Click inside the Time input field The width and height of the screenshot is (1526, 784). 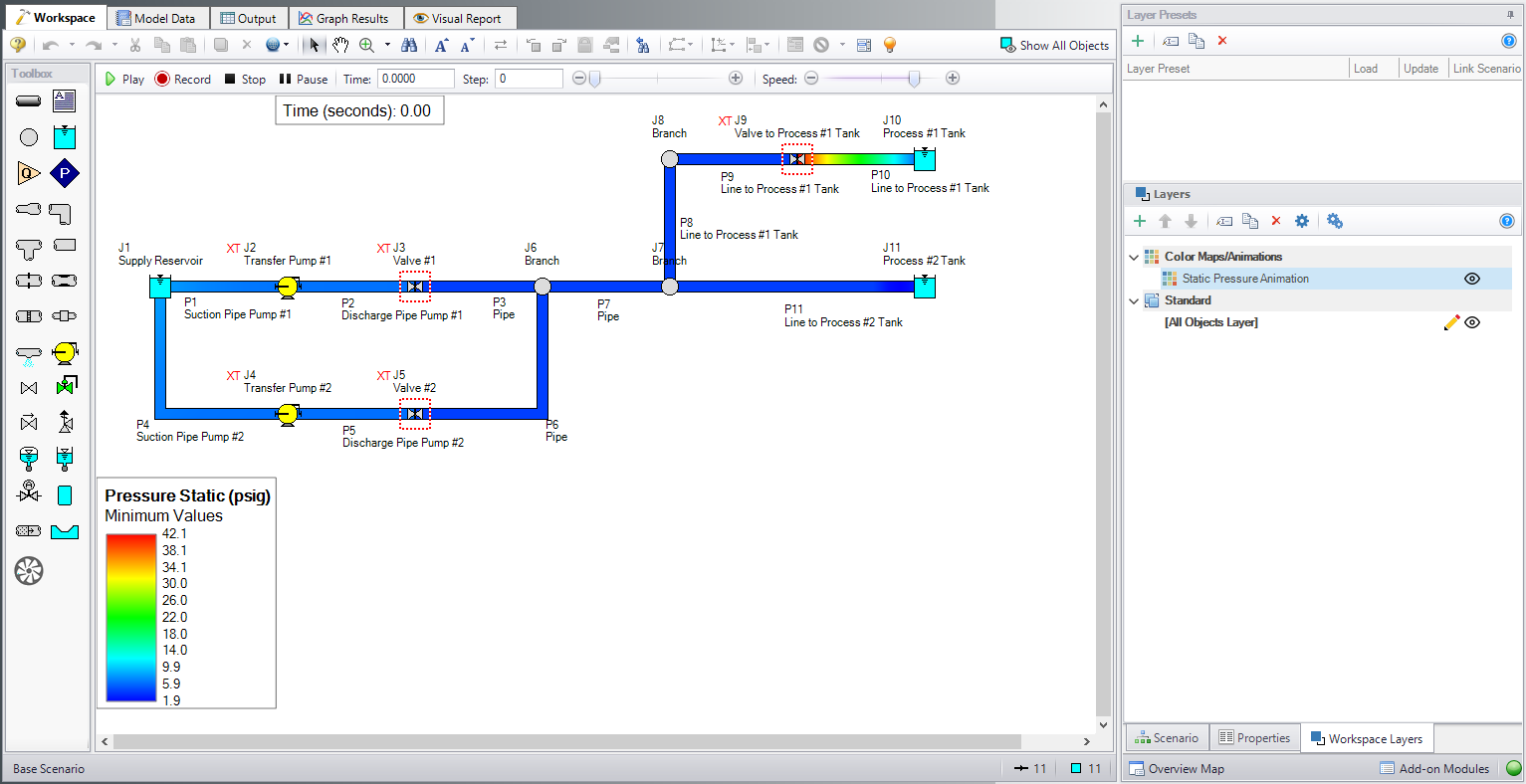[x=415, y=78]
